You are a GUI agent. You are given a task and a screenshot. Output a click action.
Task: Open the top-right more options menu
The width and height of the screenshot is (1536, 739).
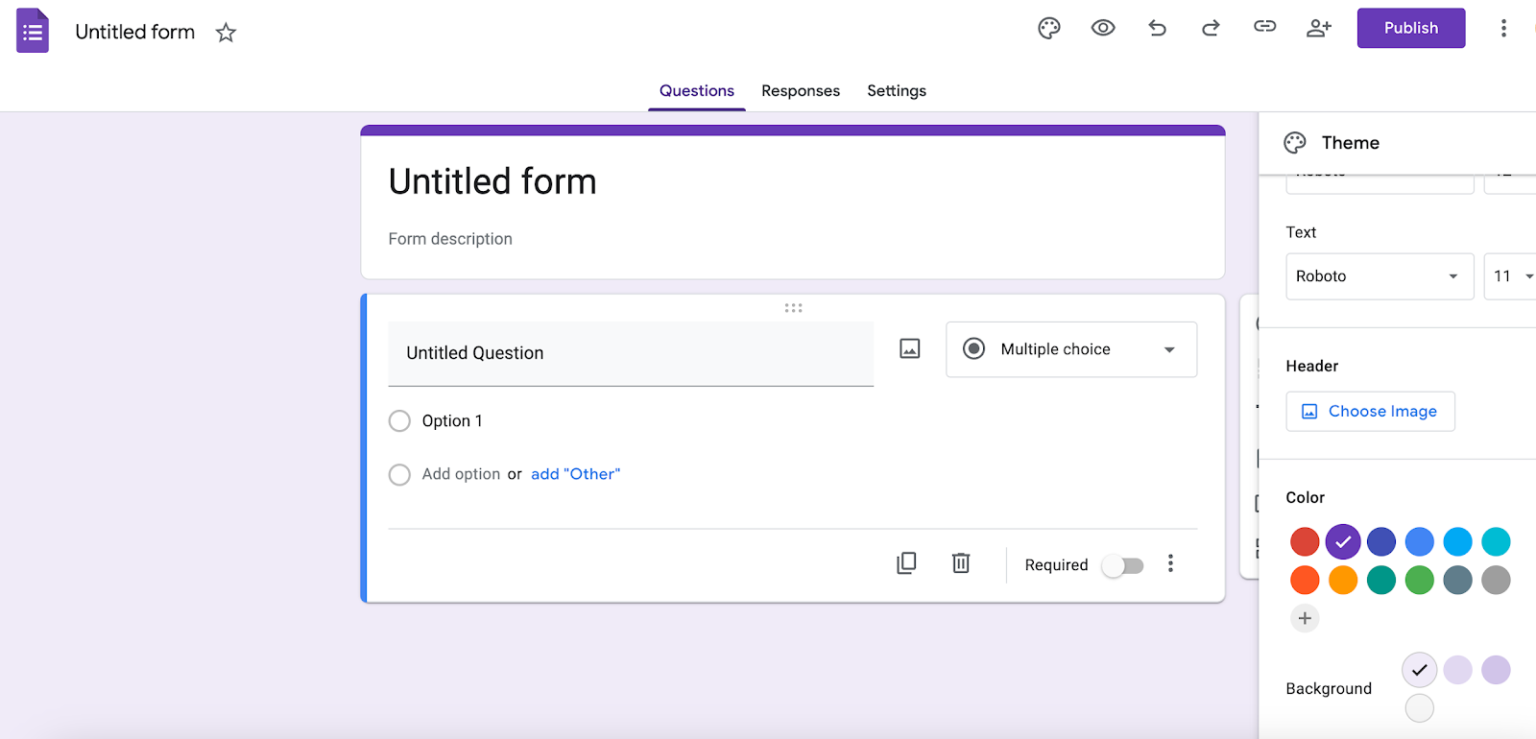pos(1503,28)
